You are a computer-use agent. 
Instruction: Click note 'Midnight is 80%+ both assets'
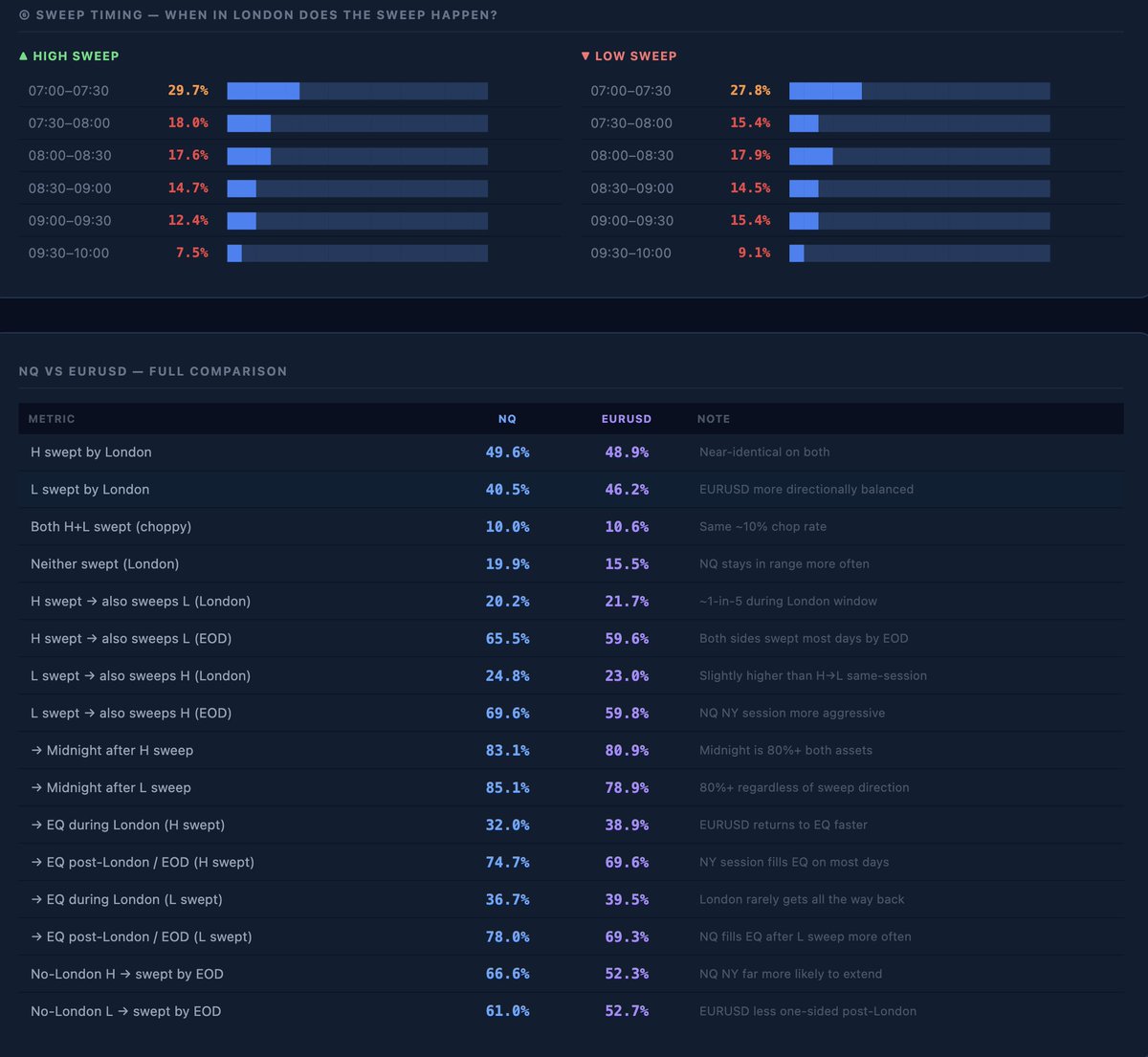click(785, 751)
